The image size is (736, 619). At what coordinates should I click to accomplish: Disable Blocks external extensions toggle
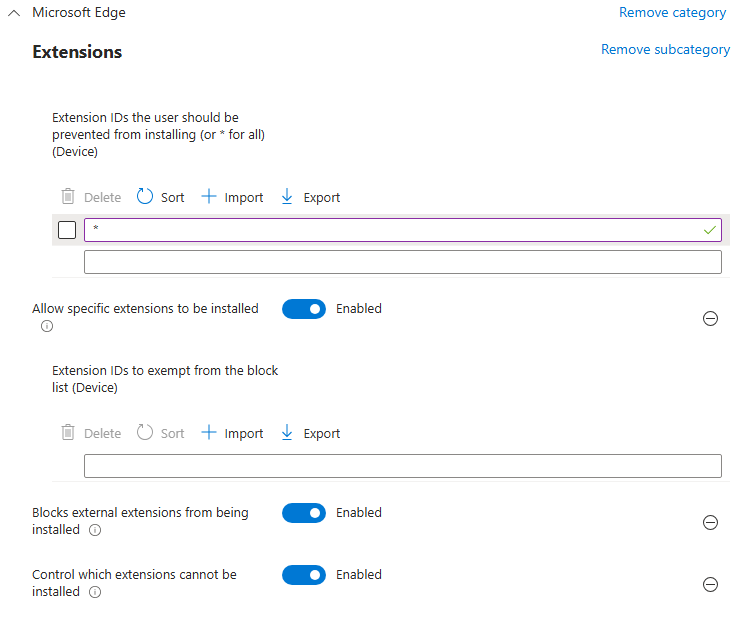point(304,513)
